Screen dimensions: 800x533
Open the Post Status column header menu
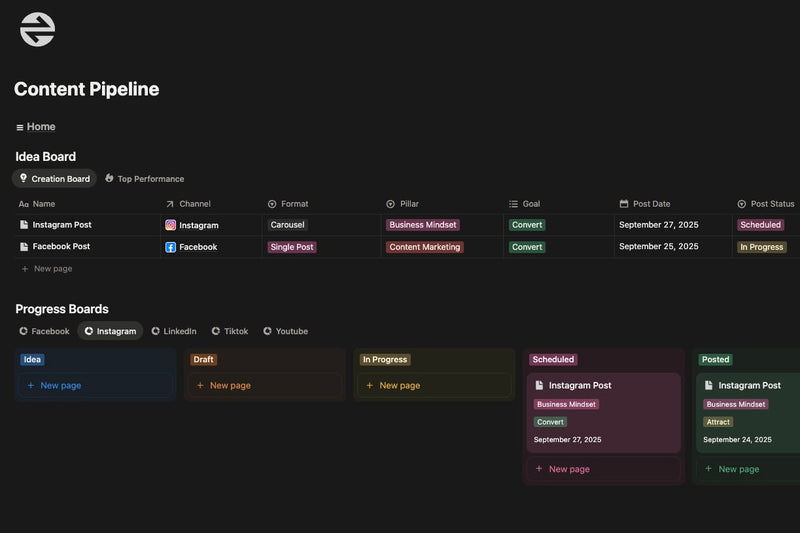771,204
